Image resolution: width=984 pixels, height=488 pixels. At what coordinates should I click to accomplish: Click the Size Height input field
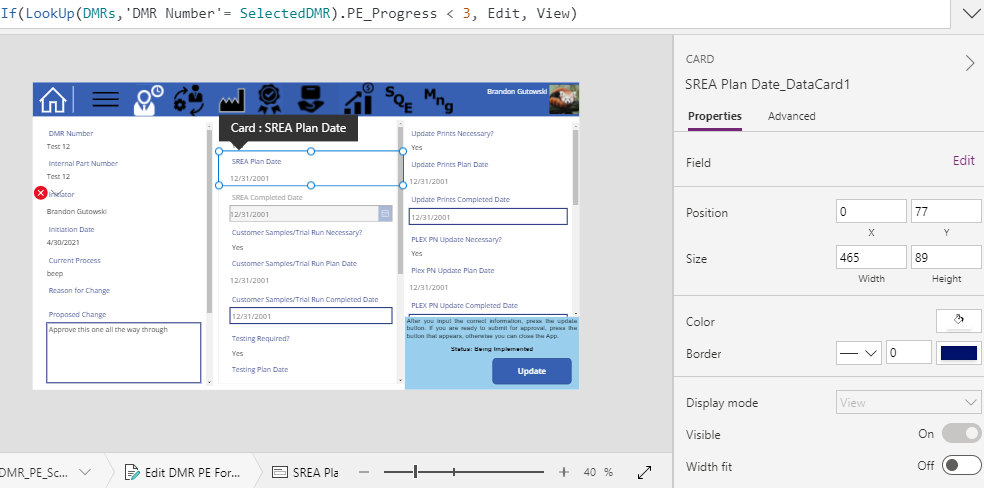click(x=946, y=257)
